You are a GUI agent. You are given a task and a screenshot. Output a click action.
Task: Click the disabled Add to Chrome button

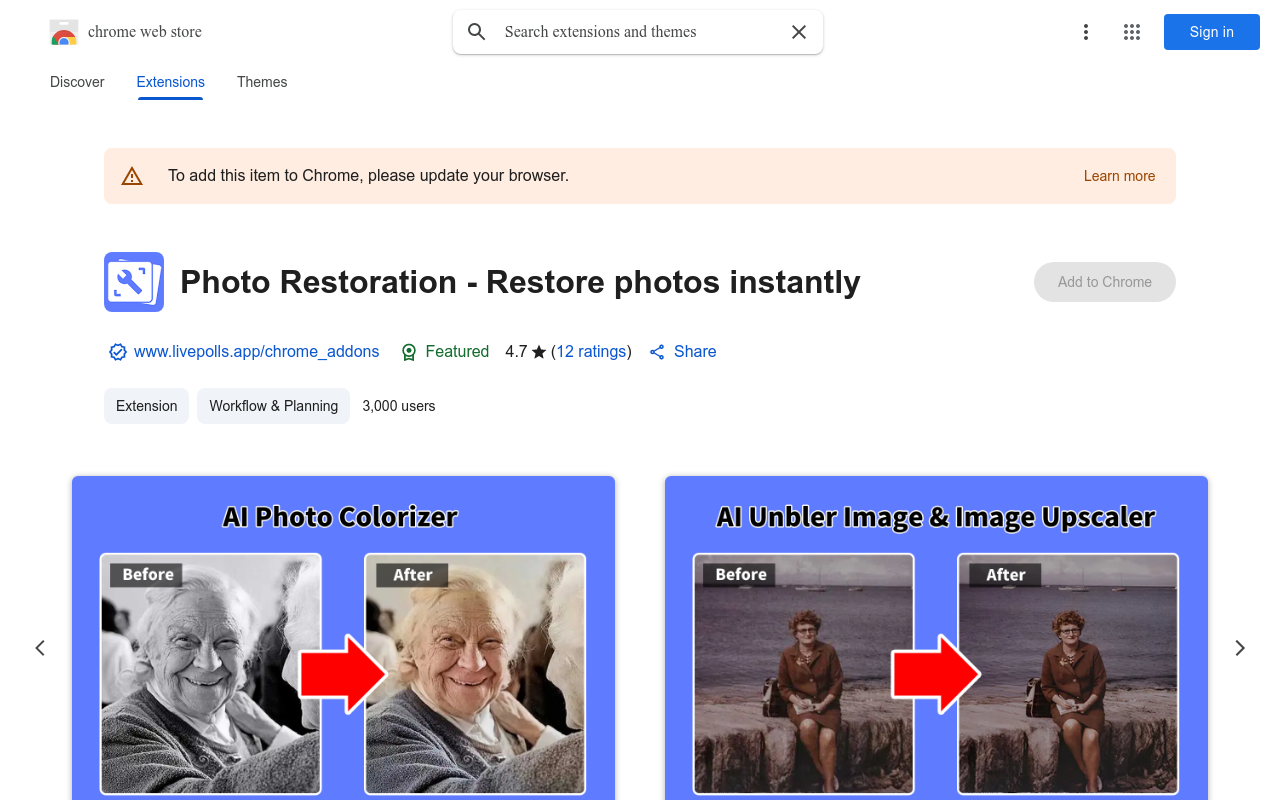coord(1105,282)
